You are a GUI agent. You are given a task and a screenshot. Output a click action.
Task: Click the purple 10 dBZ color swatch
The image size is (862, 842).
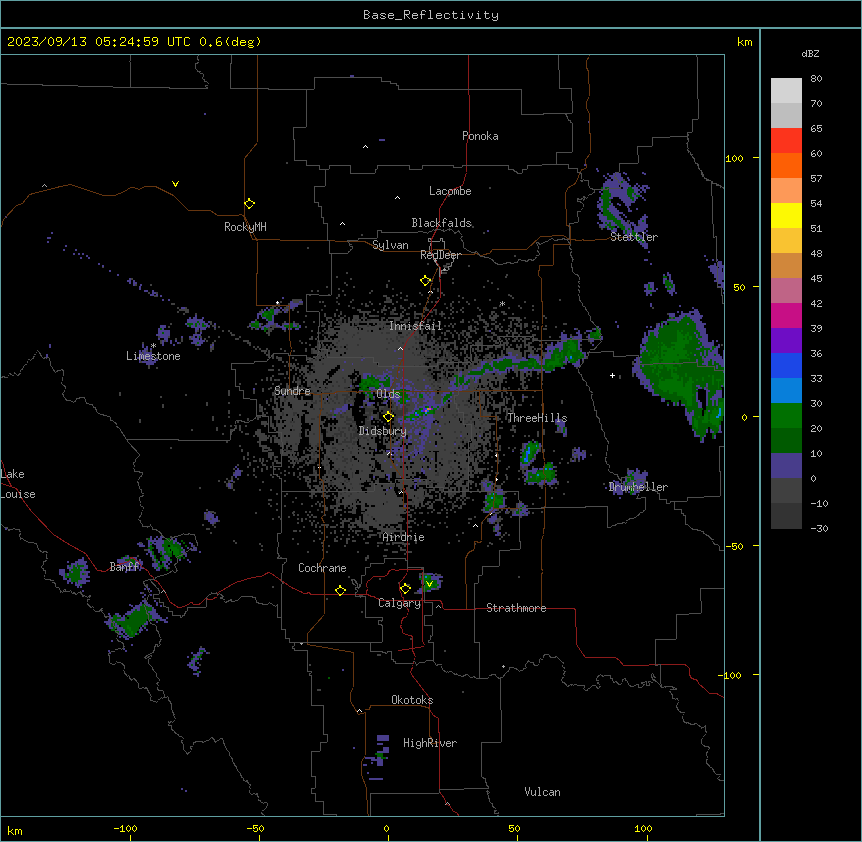[786, 466]
